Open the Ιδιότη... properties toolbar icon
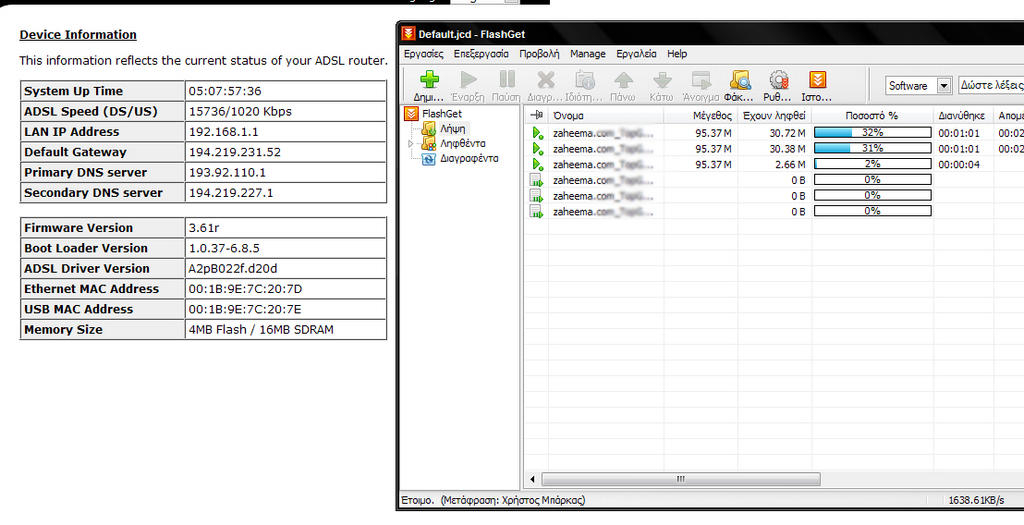Image resolution: width=1024 pixels, height=525 pixels. [584, 80]
